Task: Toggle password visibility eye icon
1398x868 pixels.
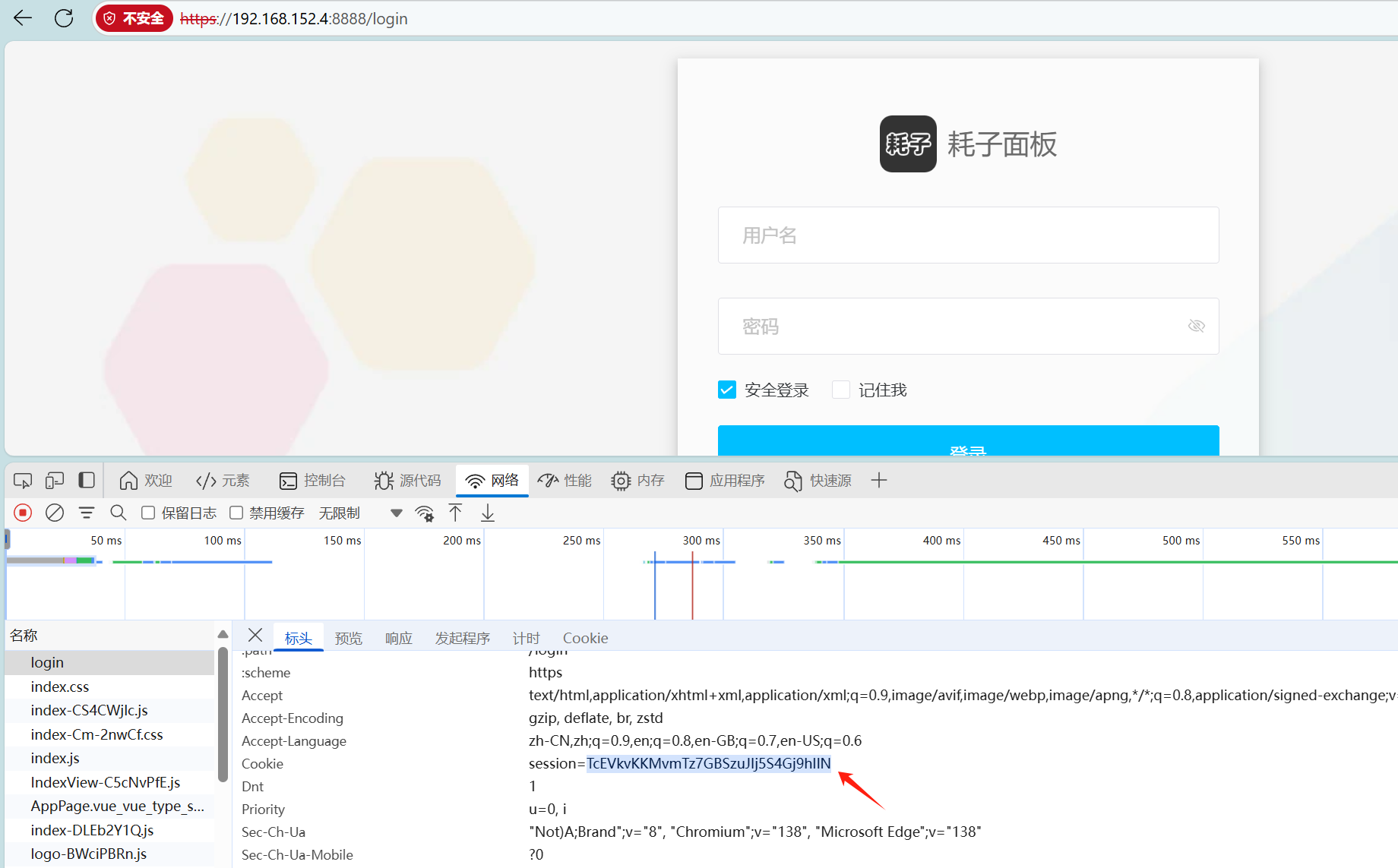Action: coord(1196,326)
